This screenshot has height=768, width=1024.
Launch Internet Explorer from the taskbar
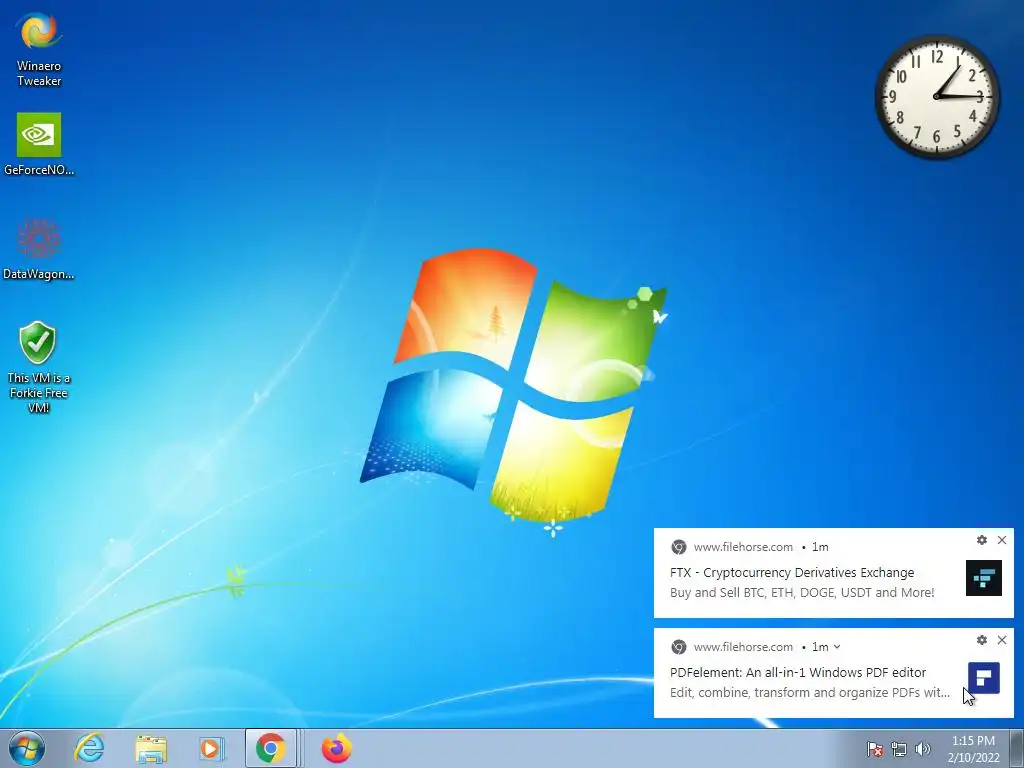coord(89,748)
